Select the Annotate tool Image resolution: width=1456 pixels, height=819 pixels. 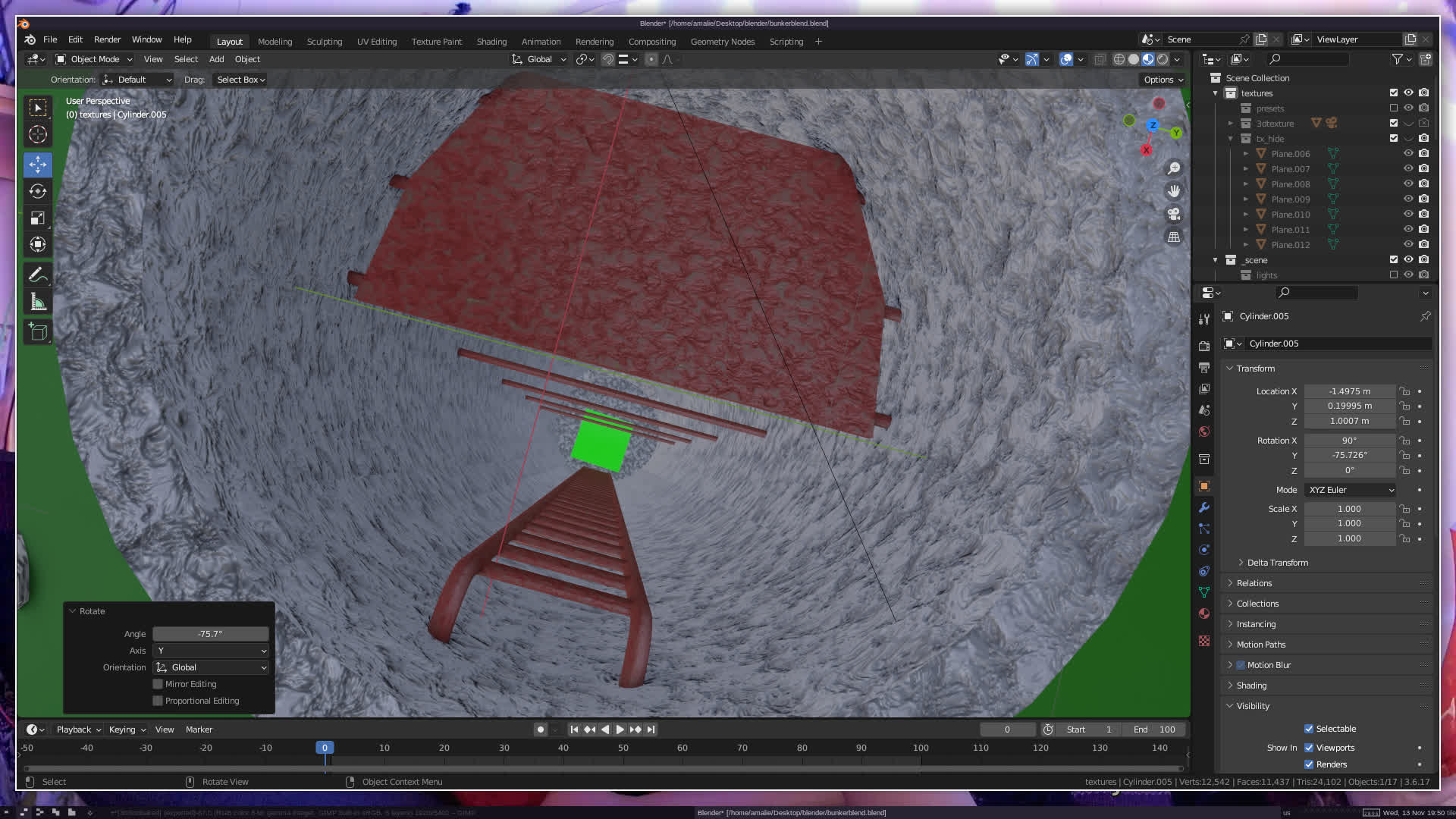click(37, 275)
